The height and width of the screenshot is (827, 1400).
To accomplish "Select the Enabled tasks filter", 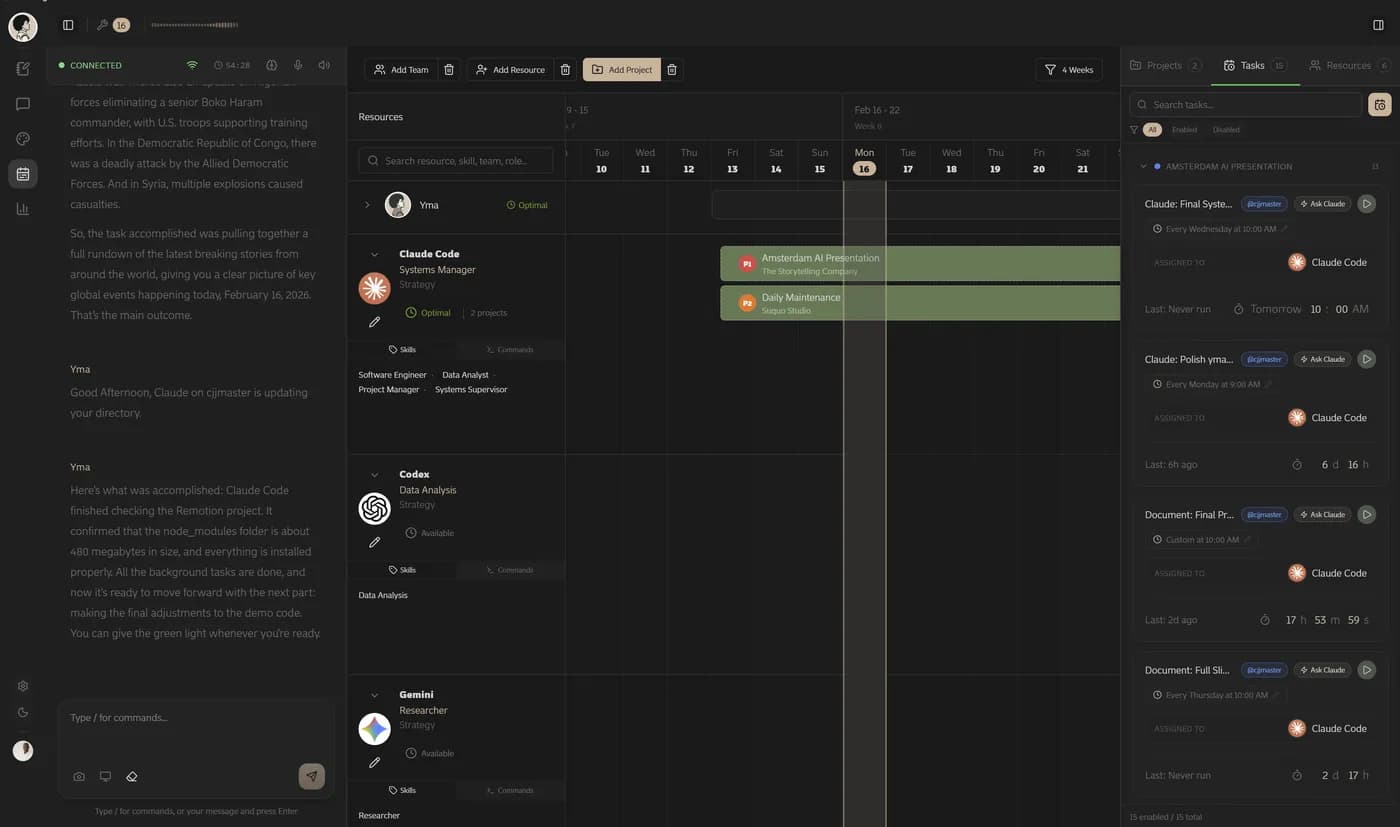I will (x=1184, y=129).
